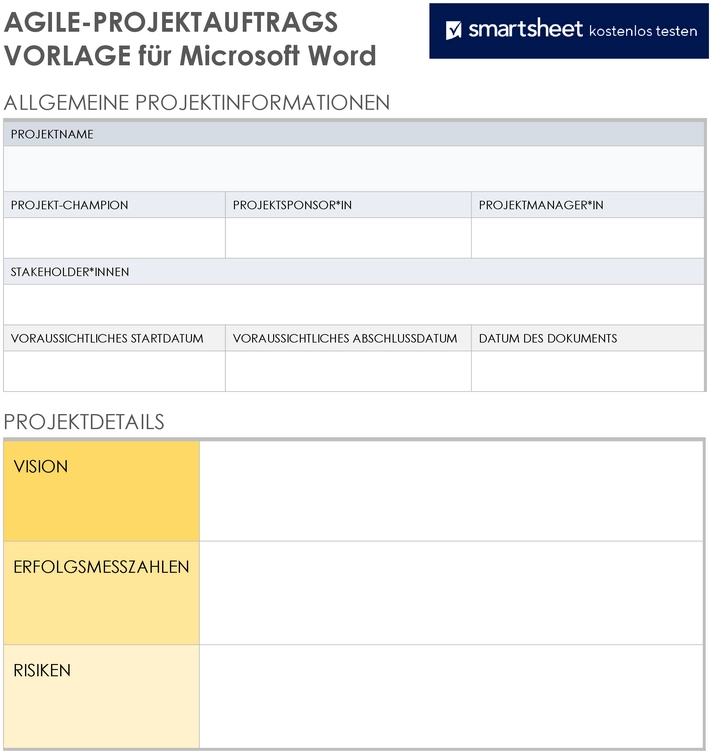Select the 'PROJEKT-CHAMPION' label
711x754 pixels.
point(69,205)
